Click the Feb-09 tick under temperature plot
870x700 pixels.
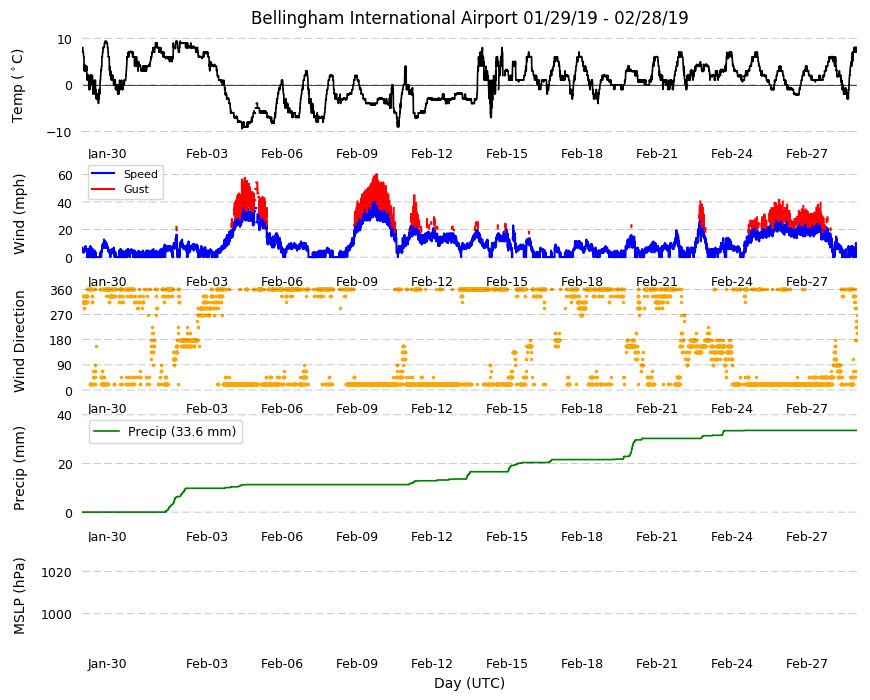(x=357, y=154)
